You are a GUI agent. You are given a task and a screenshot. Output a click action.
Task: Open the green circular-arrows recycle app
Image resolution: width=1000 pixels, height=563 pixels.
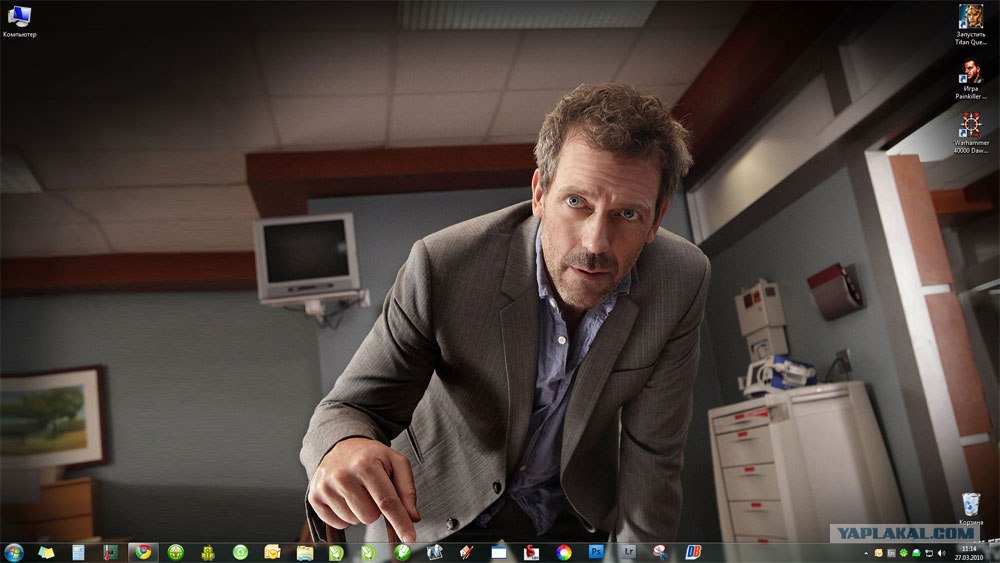[x=240, y=552]
